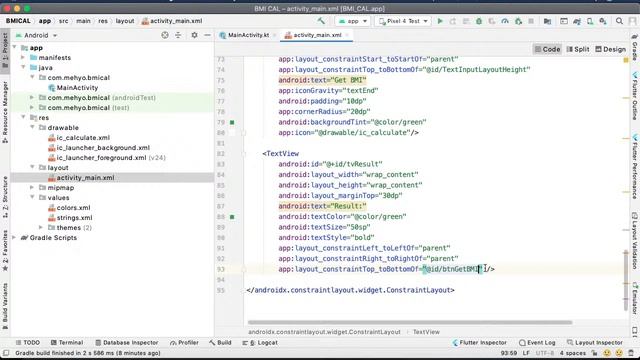
Task: Click the green color gutter swatch on line 79
Action: [232, 122]
